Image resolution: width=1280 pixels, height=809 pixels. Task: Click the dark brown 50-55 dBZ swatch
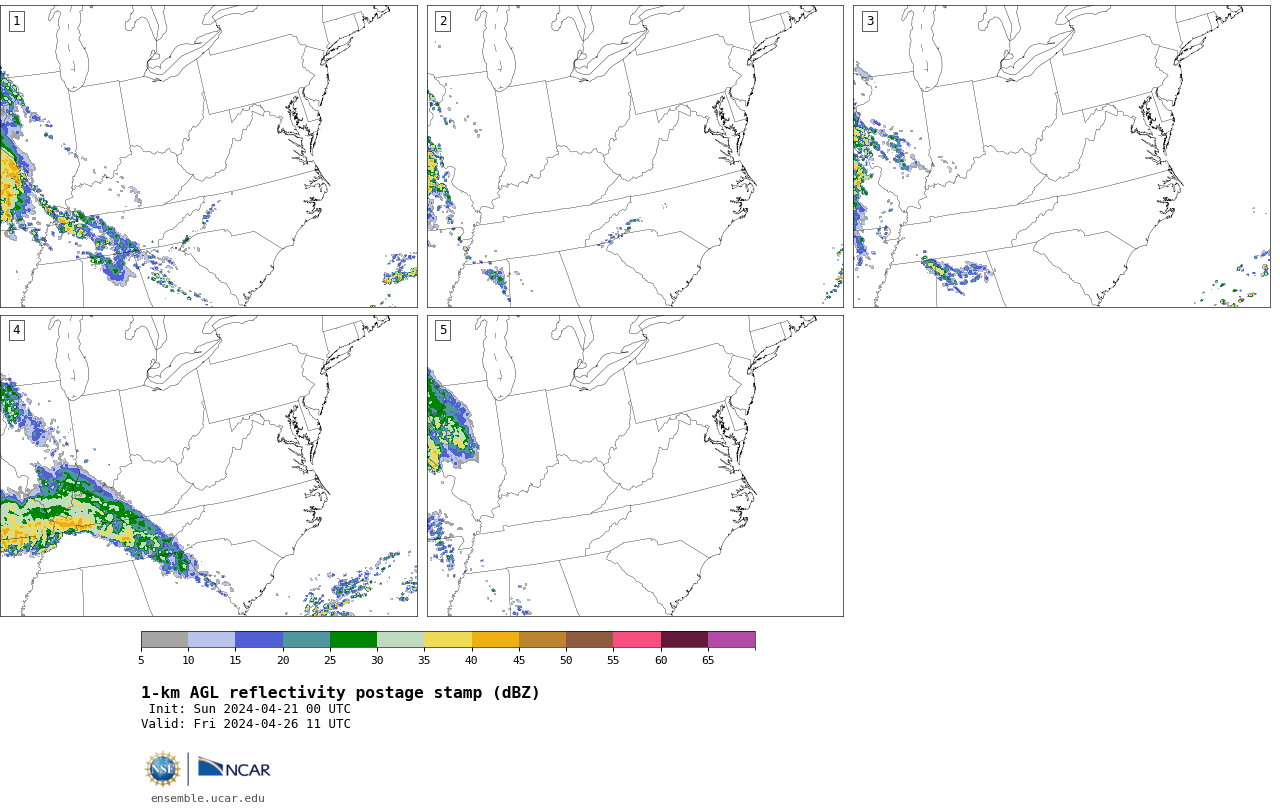click(589, 640)
